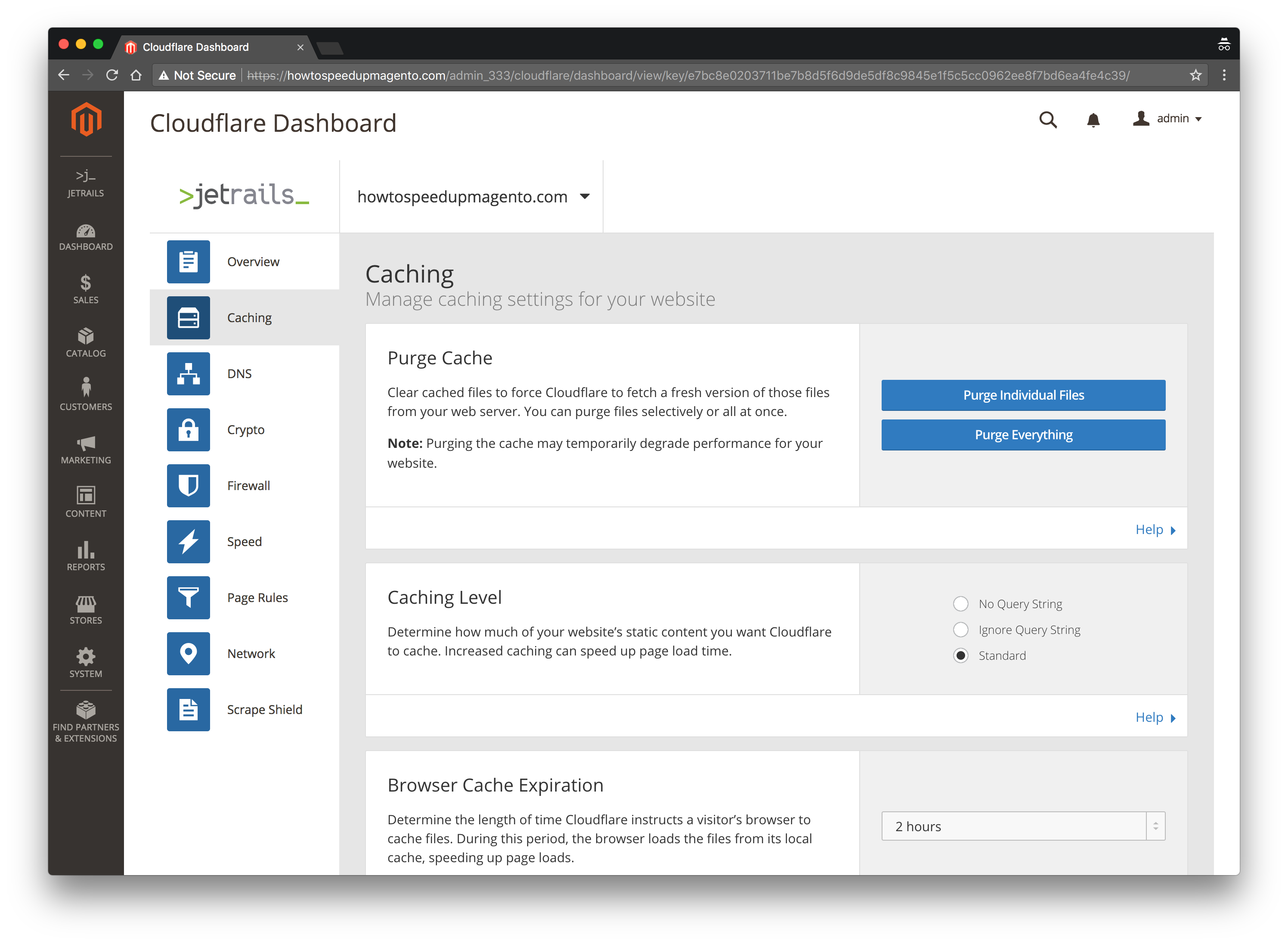This screenshot has height=944, width=1288.
Task: Select No Query String caching level
Action: coord(961,603)
